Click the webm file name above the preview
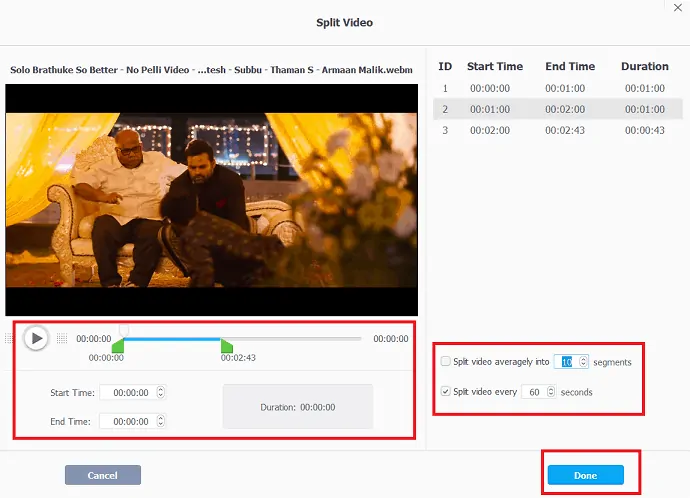The height and width of the screenshot is (498, 690). click(x=211, y=70)
